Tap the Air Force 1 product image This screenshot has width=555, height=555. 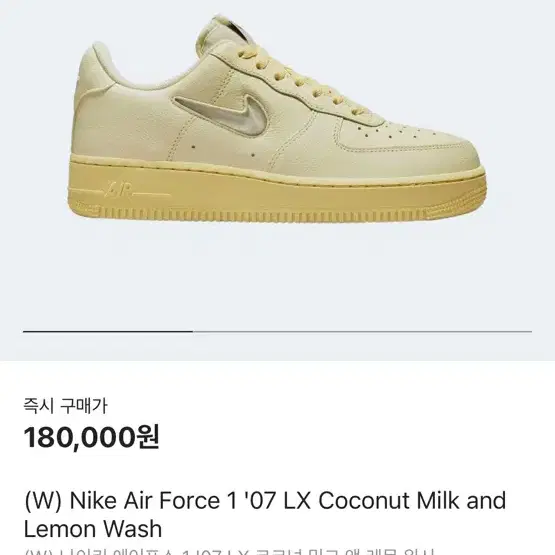pos(277,120)
